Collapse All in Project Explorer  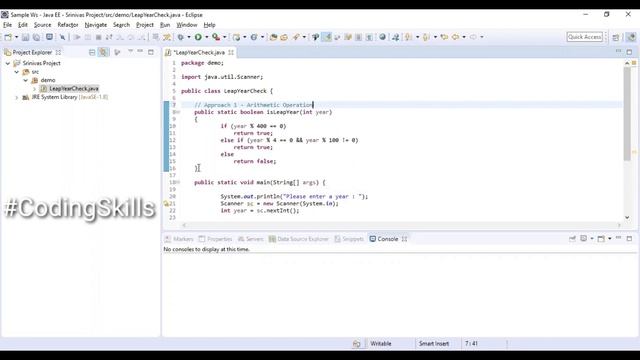coord(92,52)
